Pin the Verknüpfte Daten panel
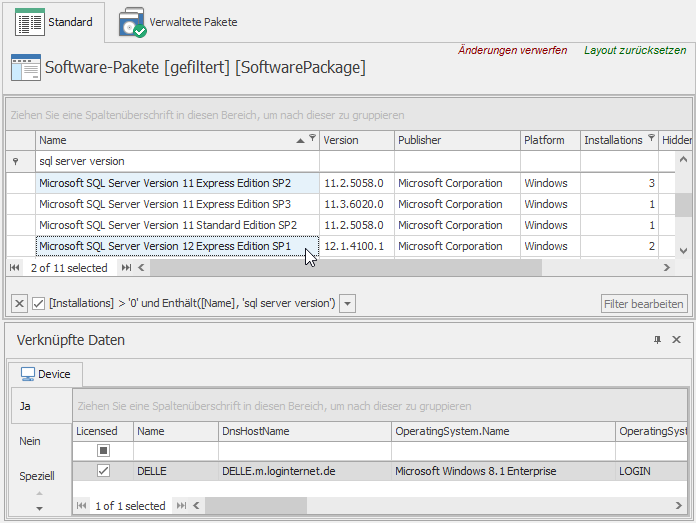This screenshot has width=696, height=523. point(657,340)
